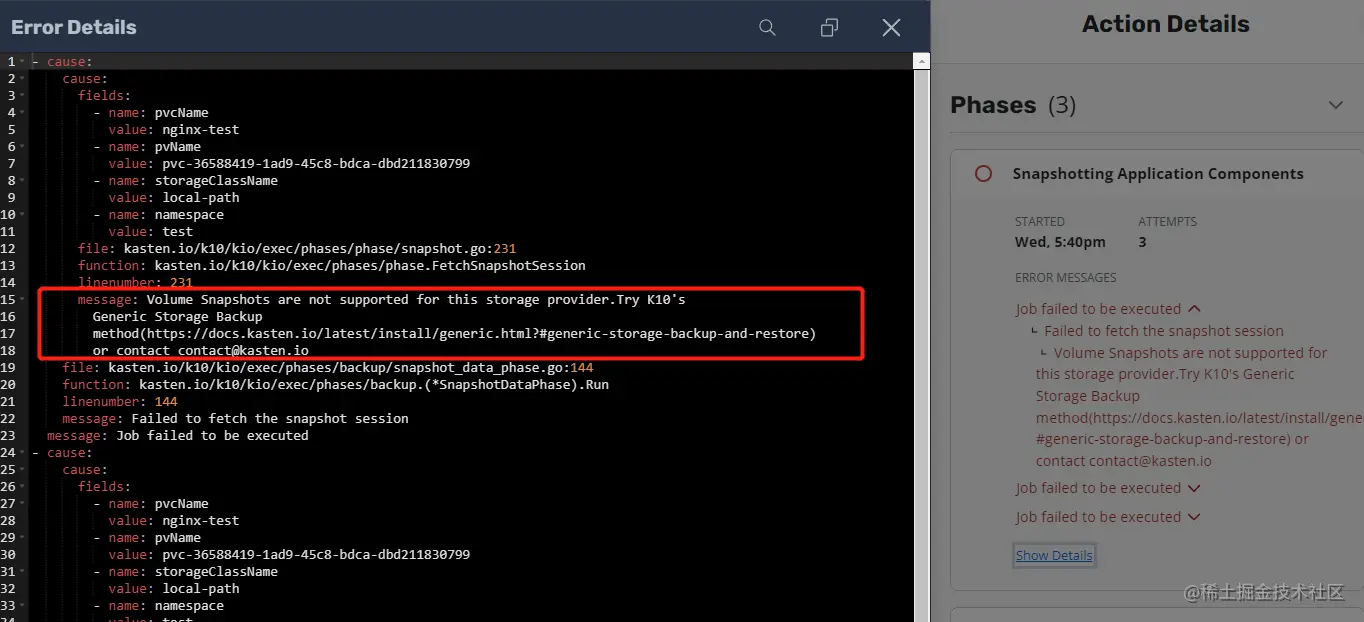Open the Show Details link
Viewport: 1364px width, 622px height.
pyautogui.click(x=1054, y=555)
